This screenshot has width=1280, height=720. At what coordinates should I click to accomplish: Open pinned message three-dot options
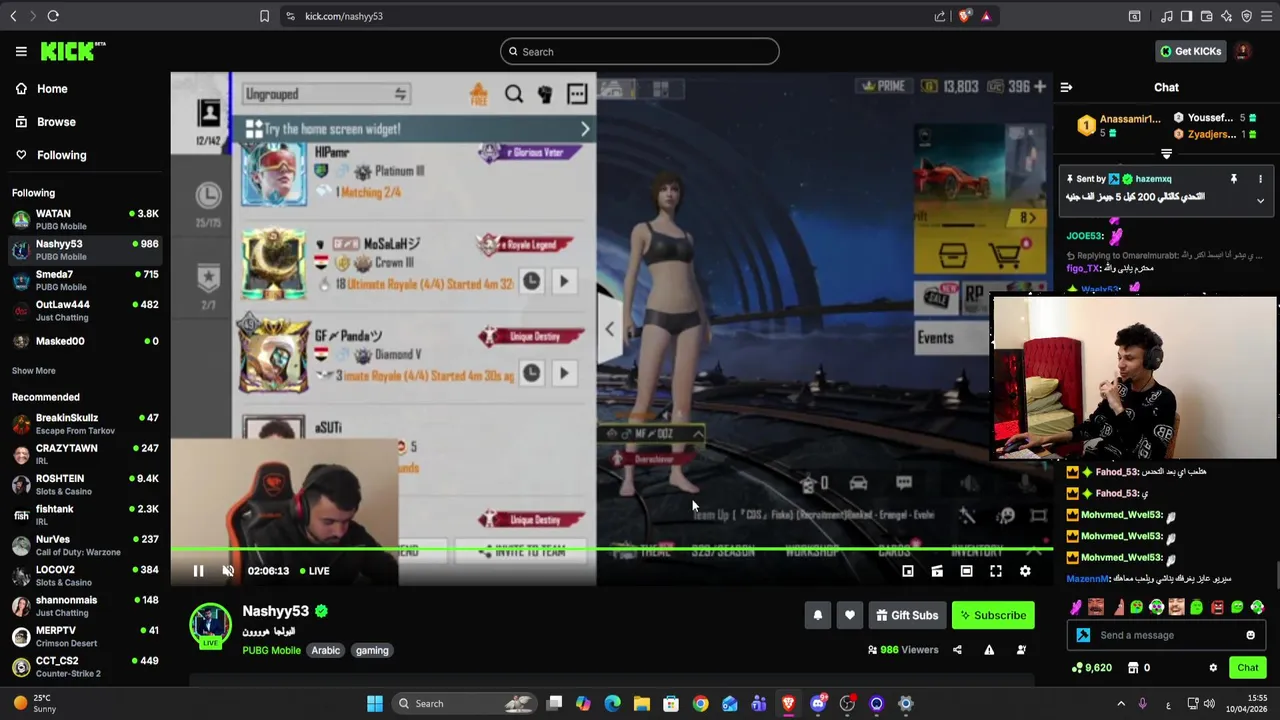(x=1260, y=179)
